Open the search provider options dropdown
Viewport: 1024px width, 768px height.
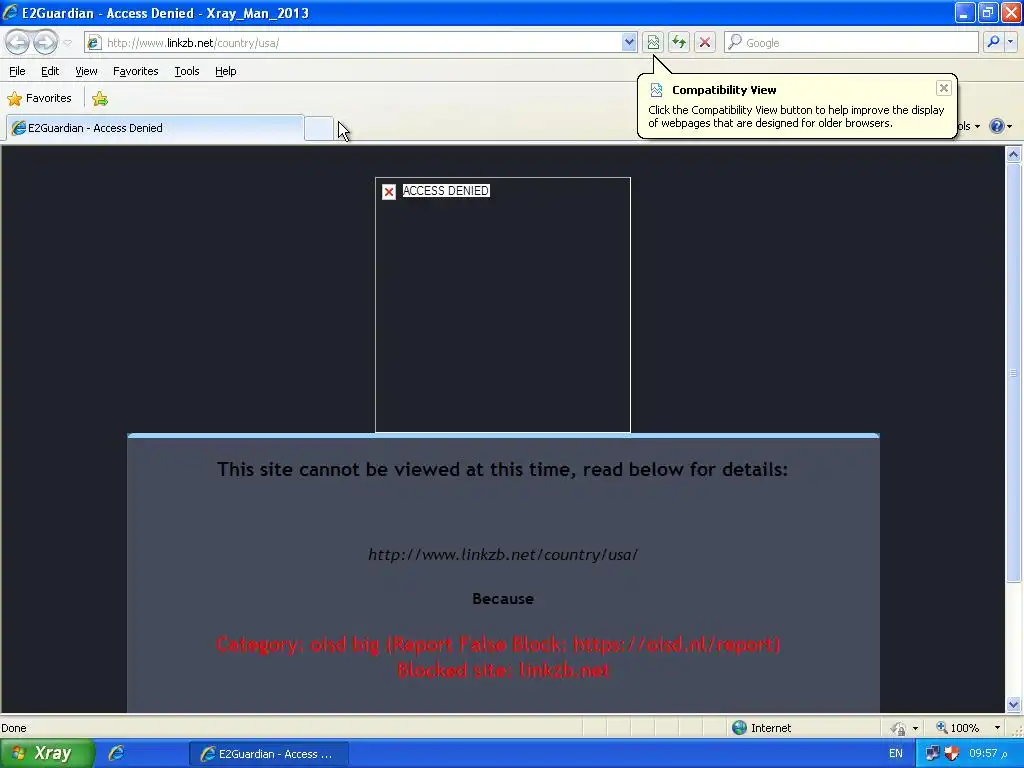click(1010, 42)
